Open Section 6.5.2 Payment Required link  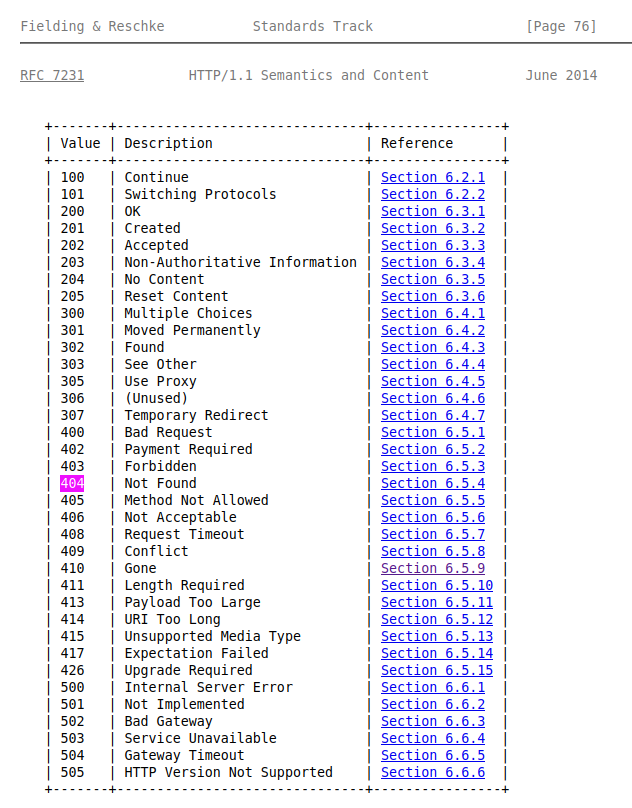(433, 449)
